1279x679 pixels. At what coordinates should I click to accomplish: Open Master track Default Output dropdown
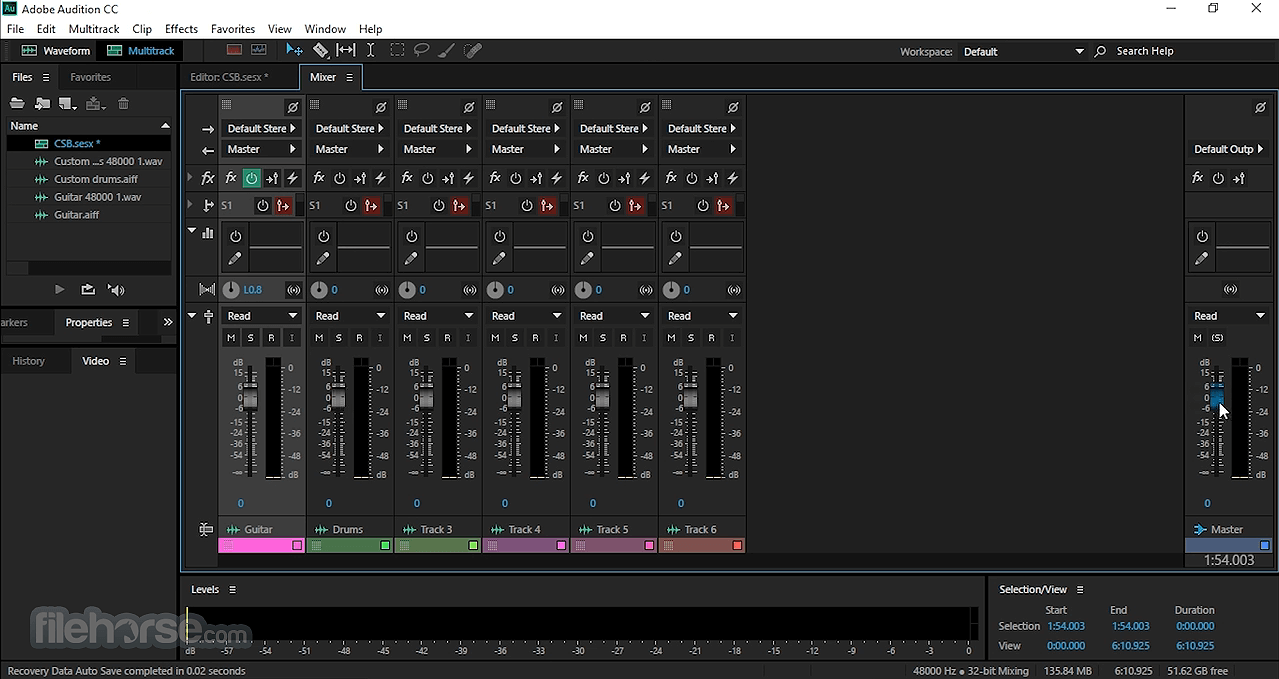[1229, 149]
